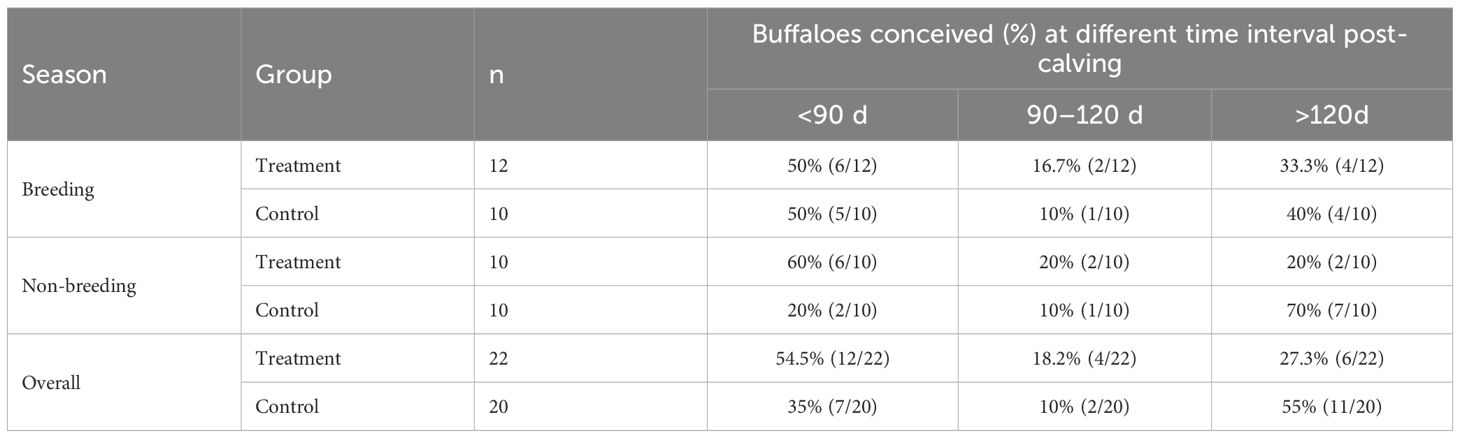Viewport: 1460px width, 438px height.
Task: Select the 60% (6/10) cell
Action: click(x=831, y=262)
